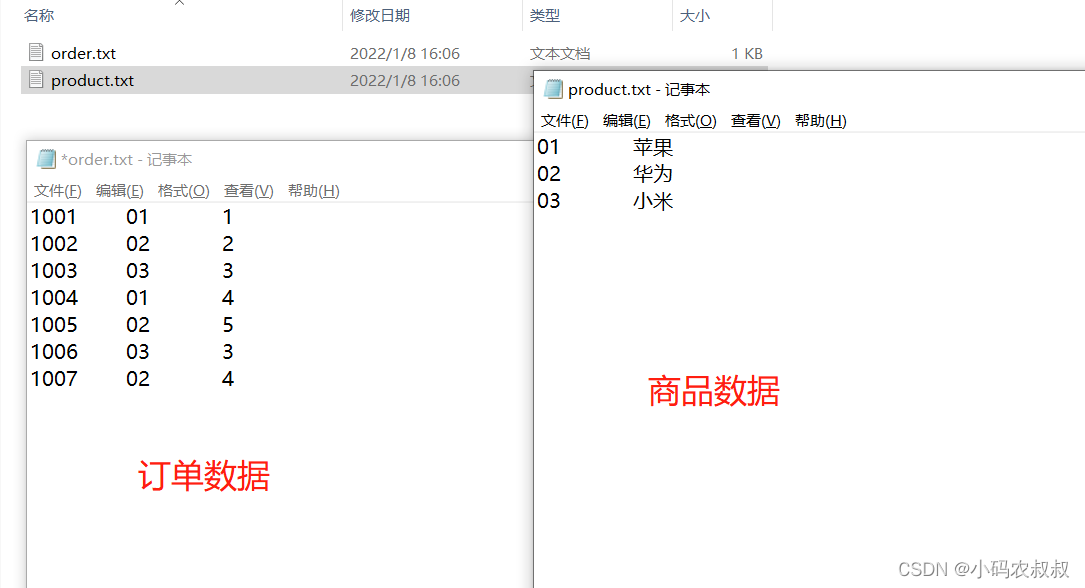
Task: Open the 文件(F) menu in product.txt Notepad
Action: pos(564,120)
